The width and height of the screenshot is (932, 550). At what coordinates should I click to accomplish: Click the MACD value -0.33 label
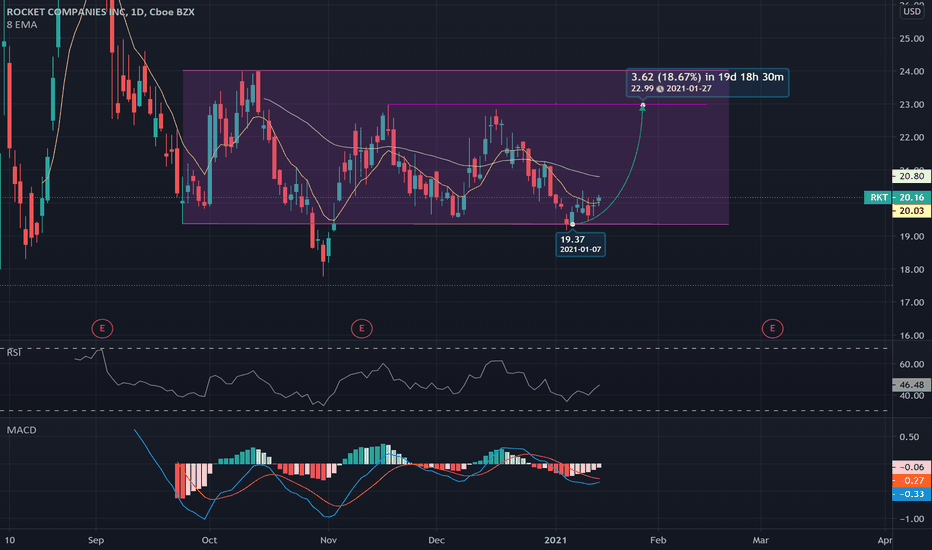[912, 494]
